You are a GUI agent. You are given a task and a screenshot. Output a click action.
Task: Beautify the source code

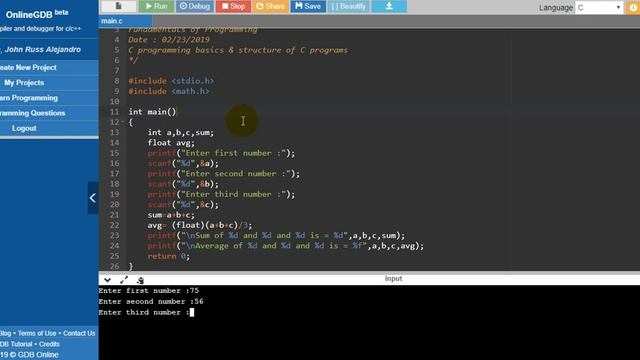coord(349,6)
